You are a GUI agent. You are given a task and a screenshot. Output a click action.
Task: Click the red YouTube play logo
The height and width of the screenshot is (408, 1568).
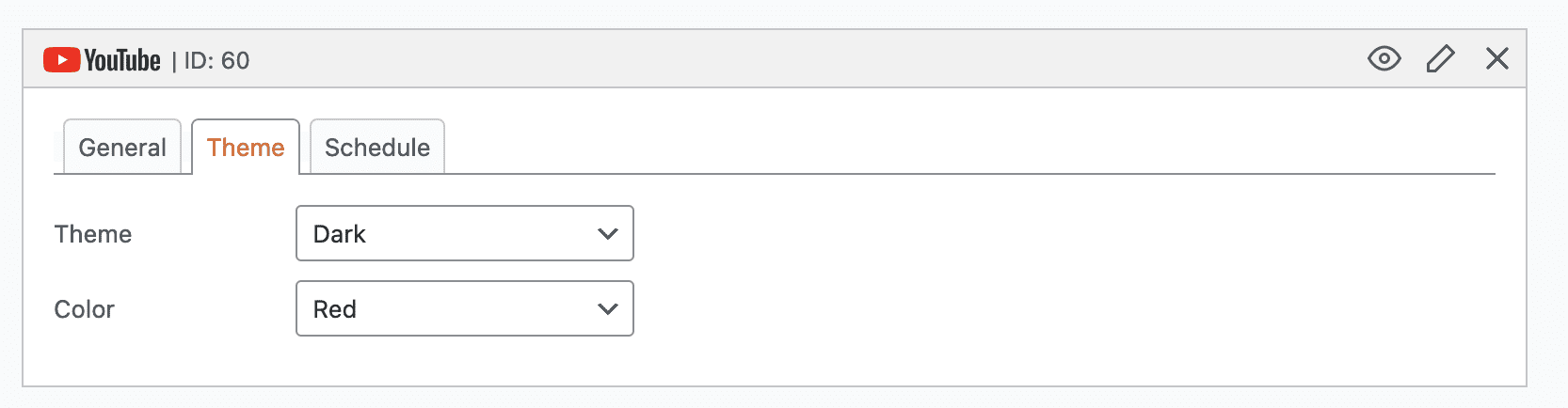[61, 60]
